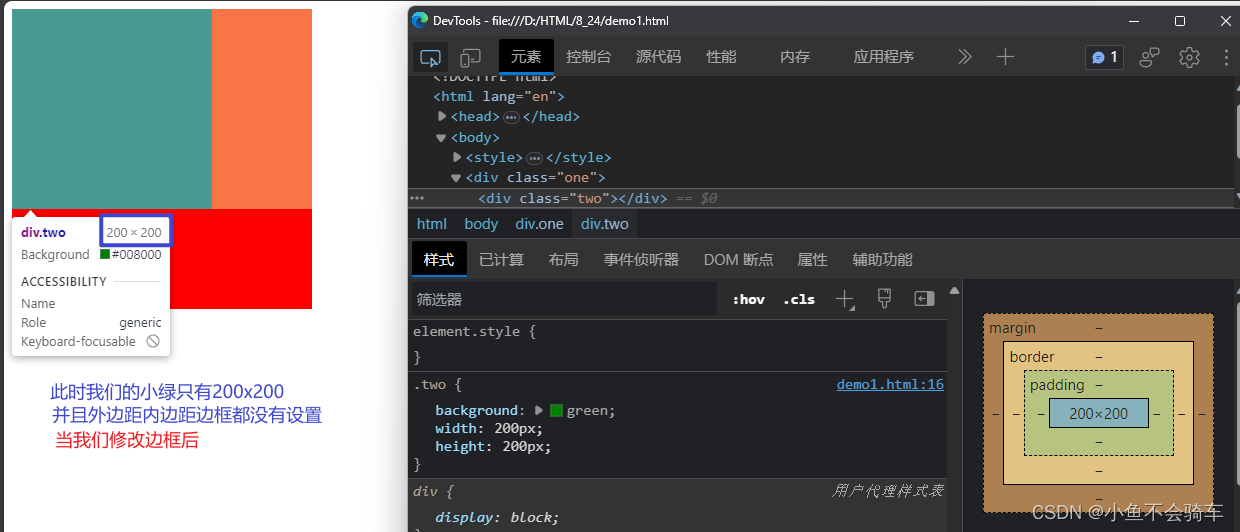The width and height of the screenshot is (1240, 532).
Task: Open the 布局 sub-tab
Action: click(563, 260)
